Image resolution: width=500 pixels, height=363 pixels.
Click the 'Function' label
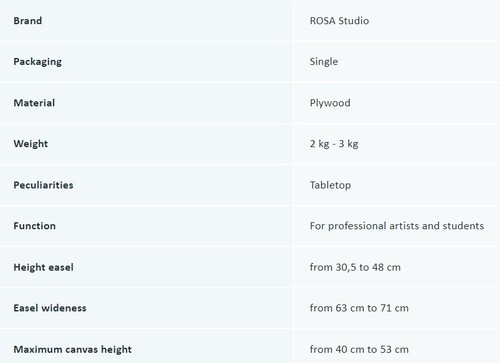click(x=35, y=226)
